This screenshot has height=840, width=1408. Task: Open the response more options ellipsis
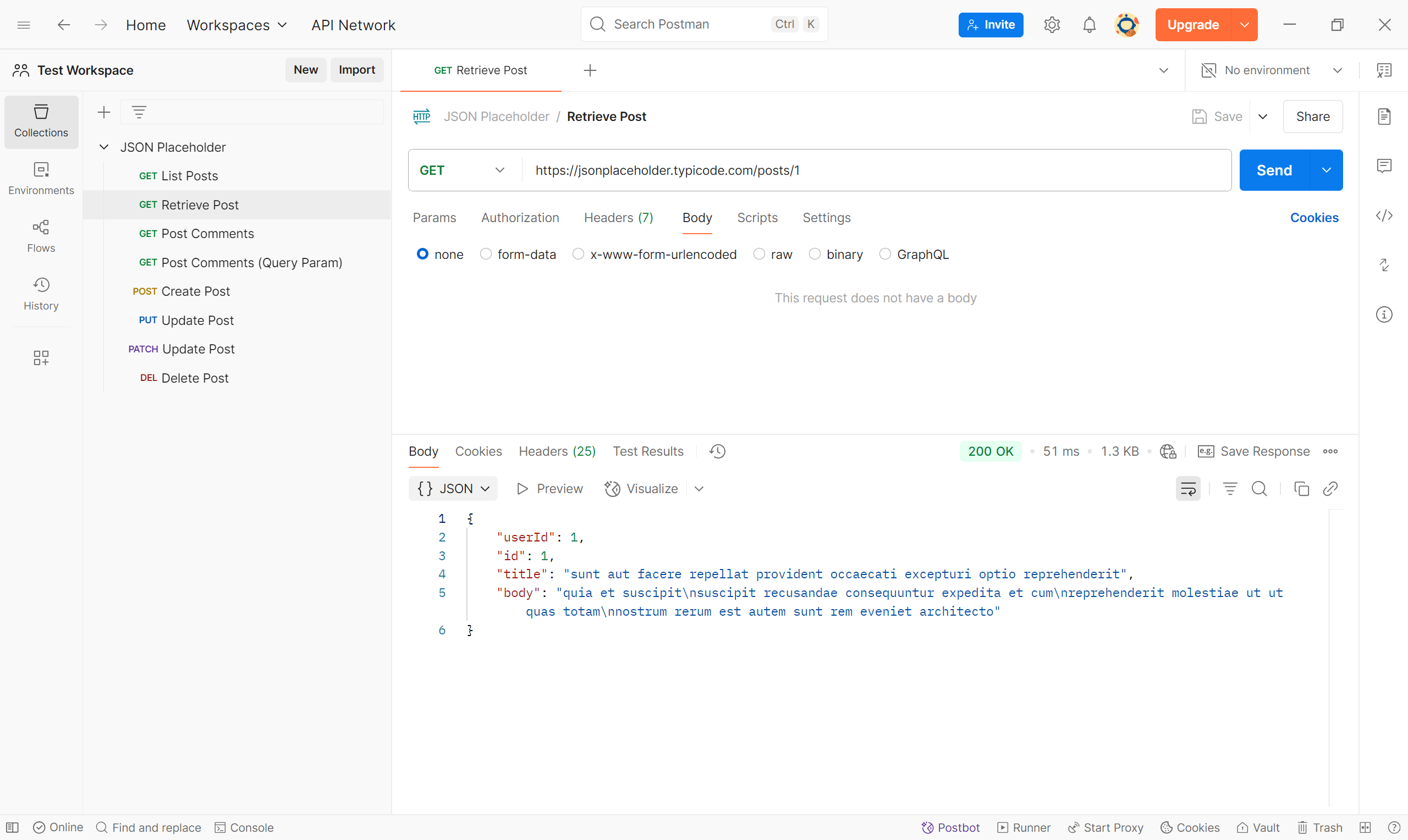pyautogui.click(x=1330, y=451)
